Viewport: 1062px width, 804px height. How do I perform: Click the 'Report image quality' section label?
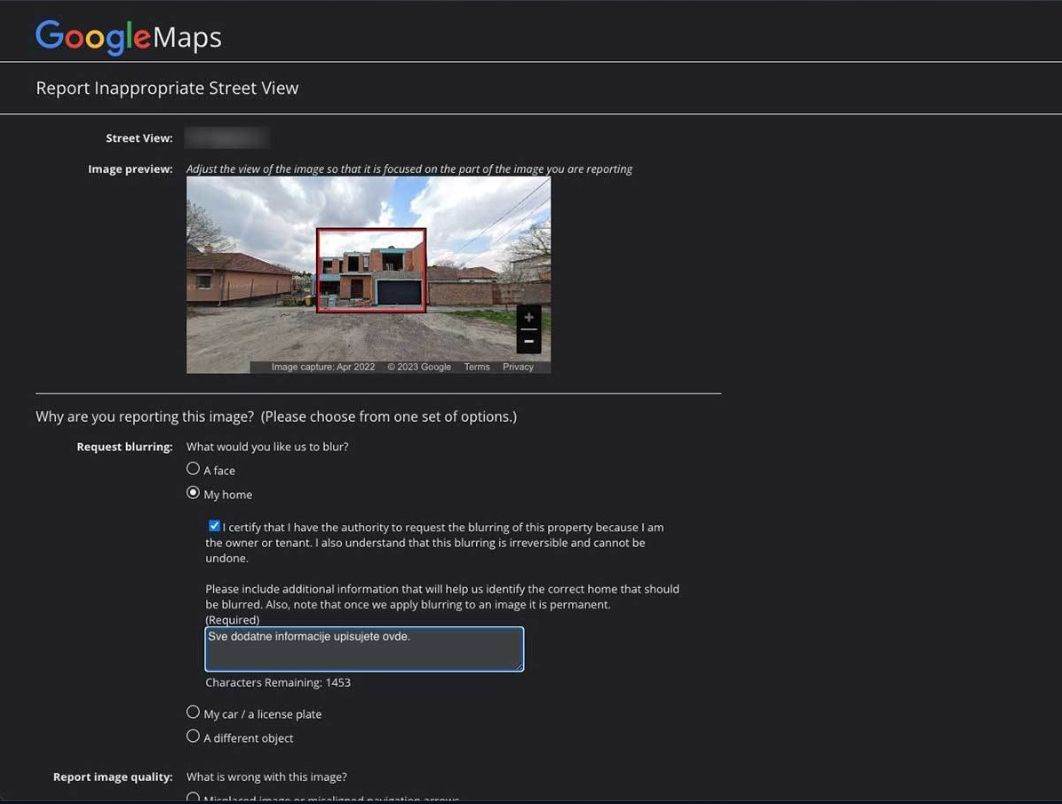point(112,776)
